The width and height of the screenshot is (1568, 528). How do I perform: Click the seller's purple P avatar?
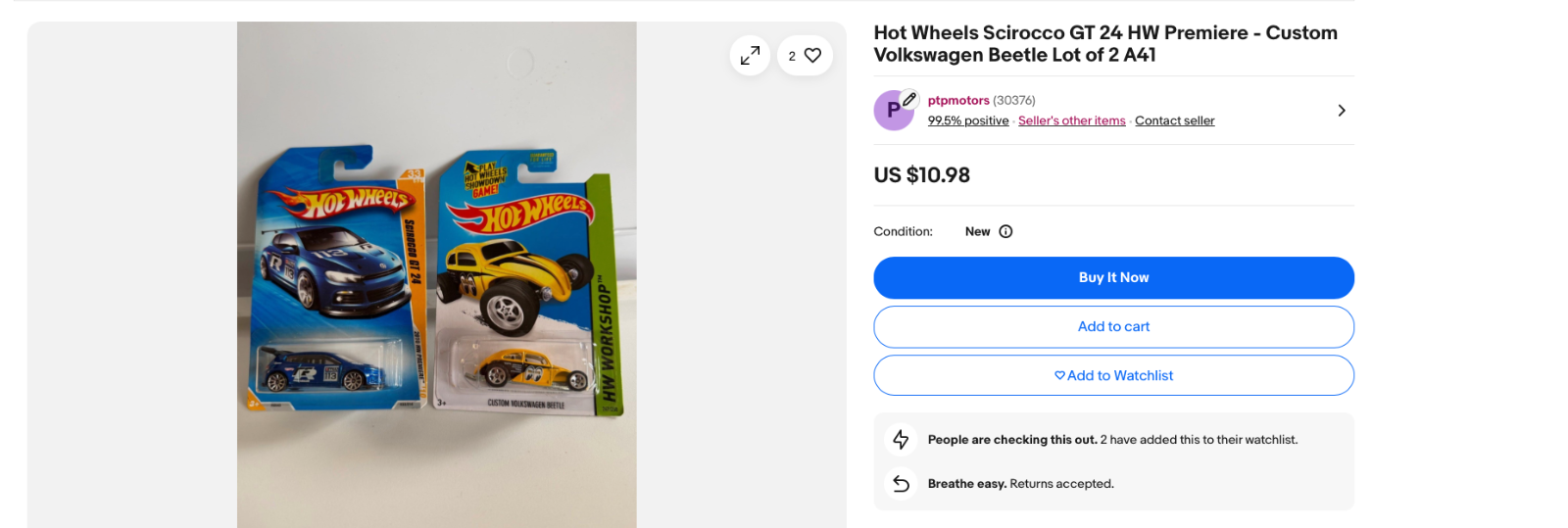(x=892, y=111)
